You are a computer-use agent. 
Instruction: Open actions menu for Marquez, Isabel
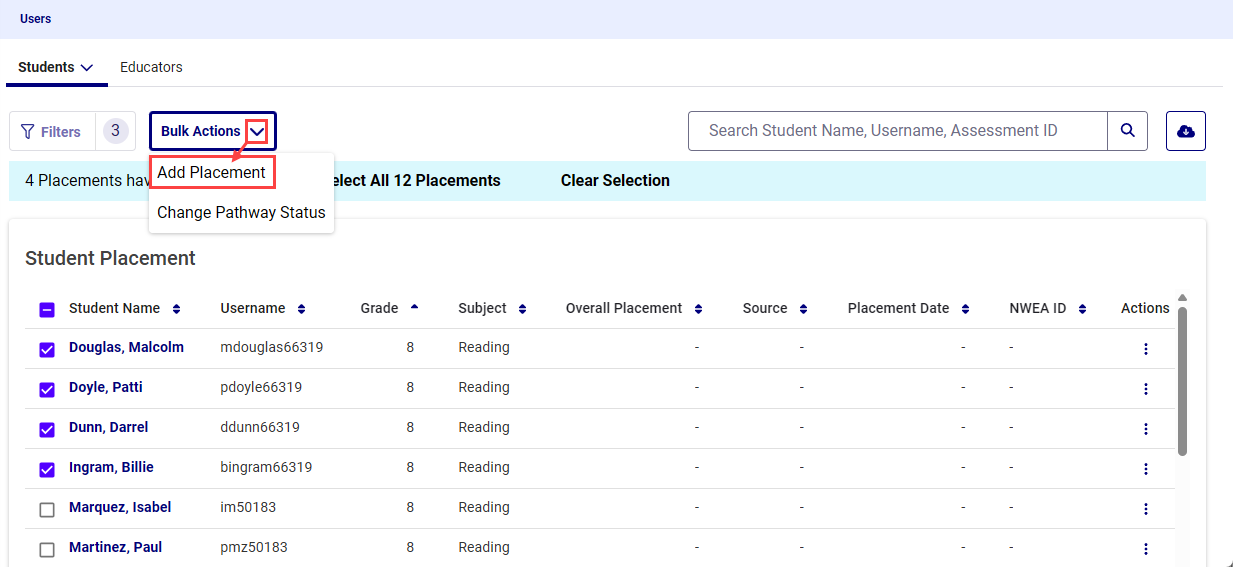(1145, 509)
